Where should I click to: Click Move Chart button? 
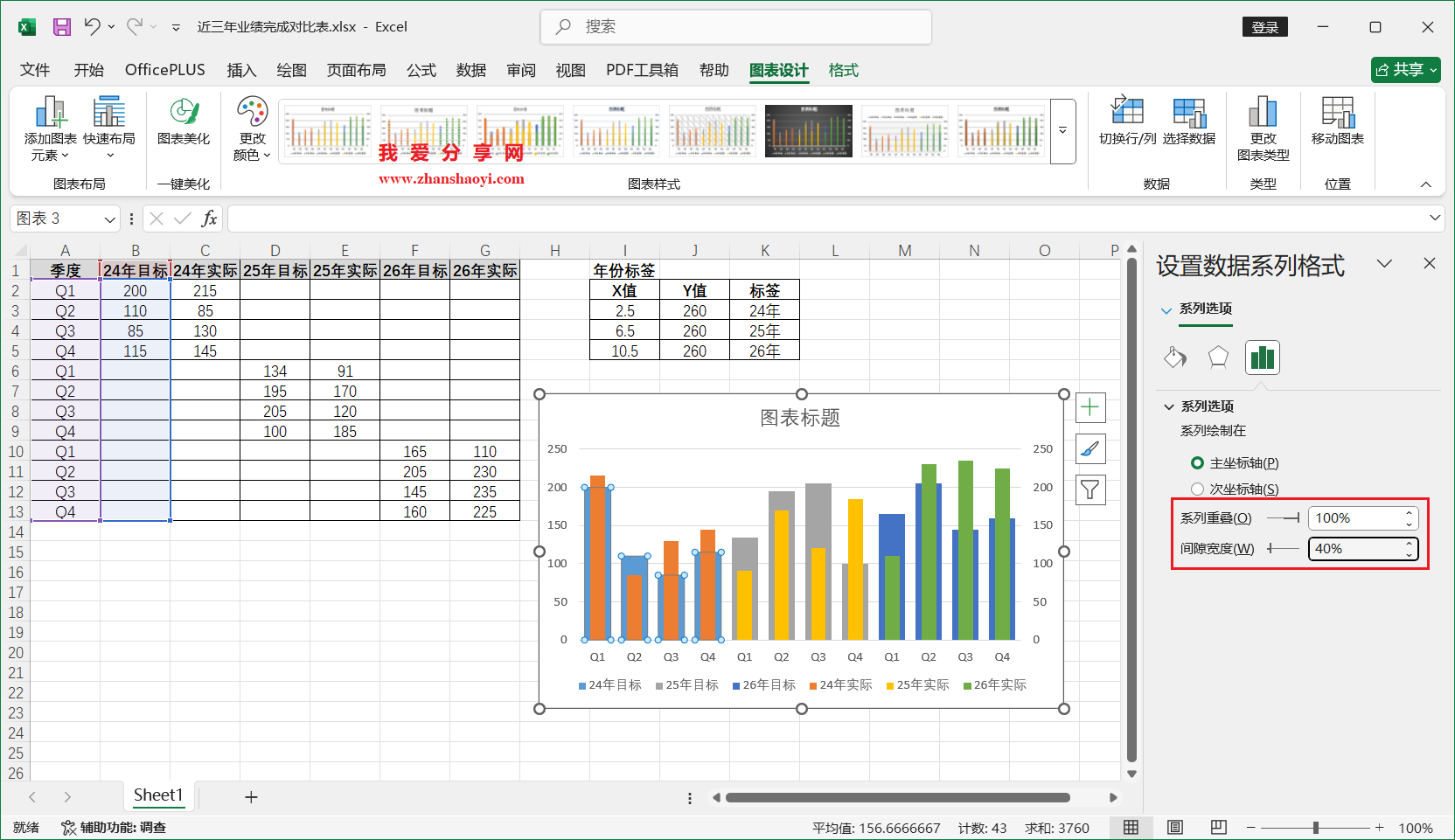1338,121
